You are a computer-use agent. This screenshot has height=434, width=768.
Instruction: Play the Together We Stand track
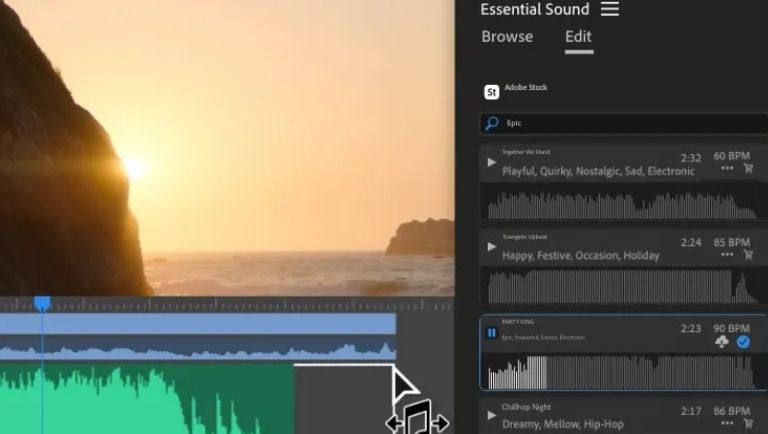491,162
